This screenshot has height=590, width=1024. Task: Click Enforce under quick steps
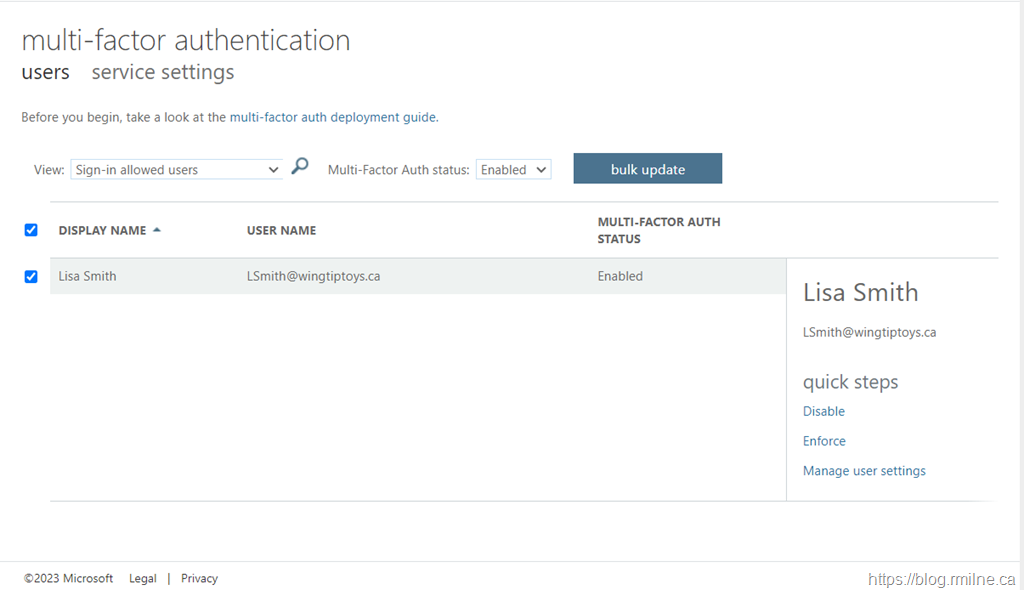[824, 441]
